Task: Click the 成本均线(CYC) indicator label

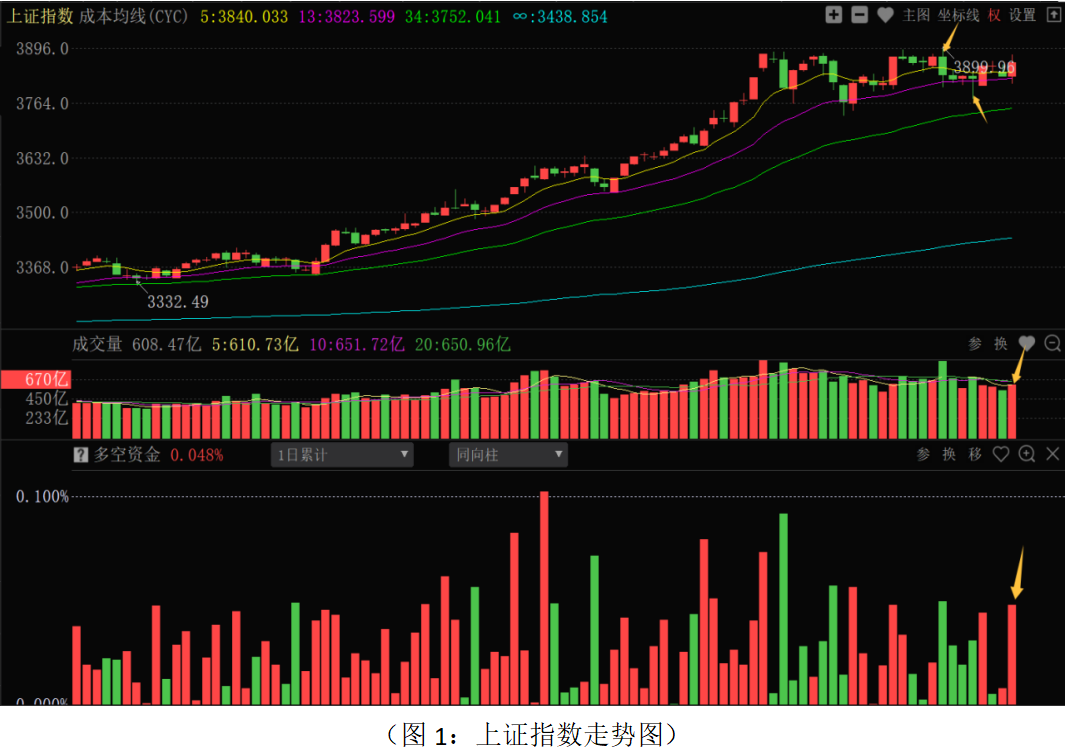Action: (134, 16)
